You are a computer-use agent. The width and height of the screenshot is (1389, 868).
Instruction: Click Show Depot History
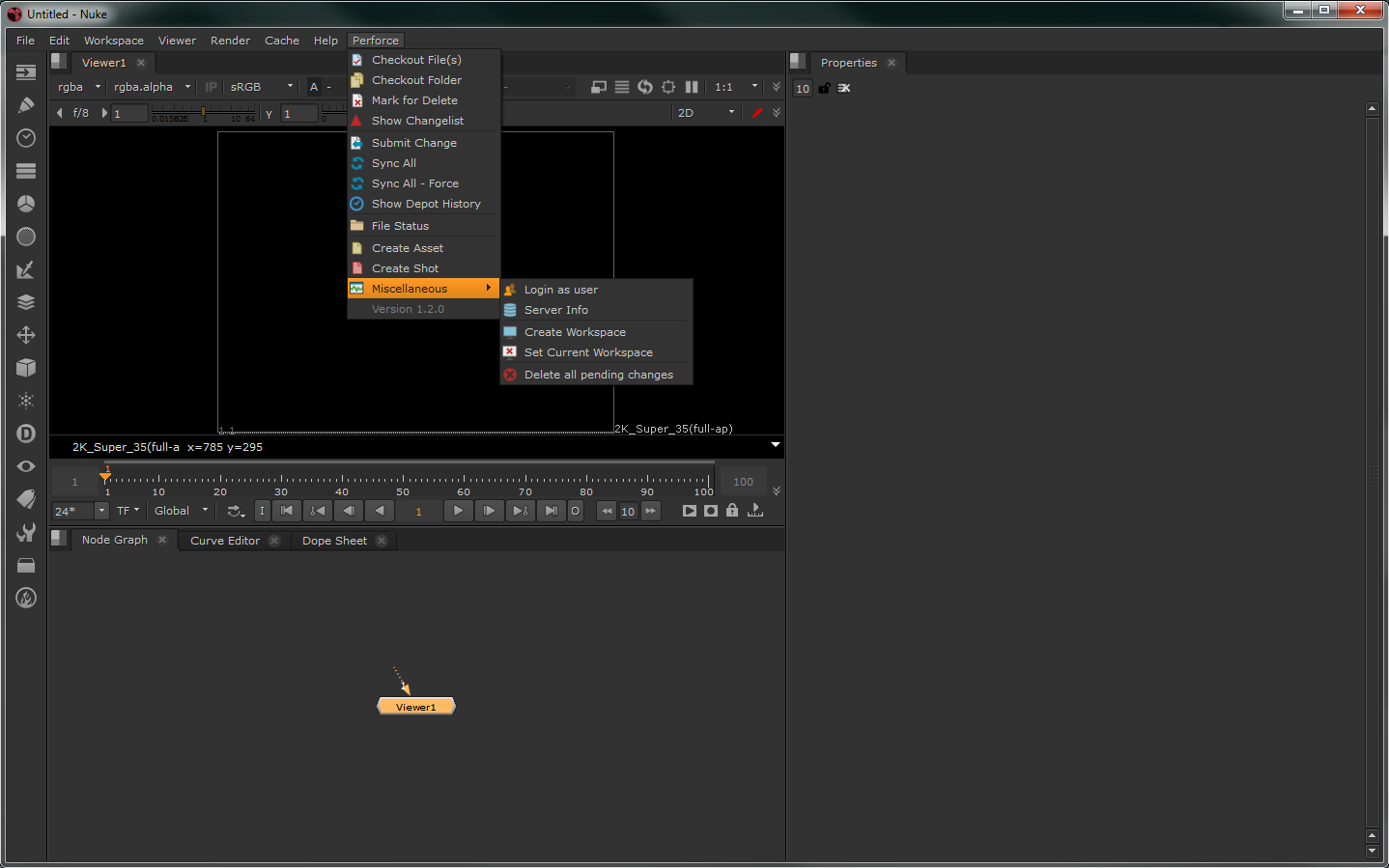coord(423,204)
